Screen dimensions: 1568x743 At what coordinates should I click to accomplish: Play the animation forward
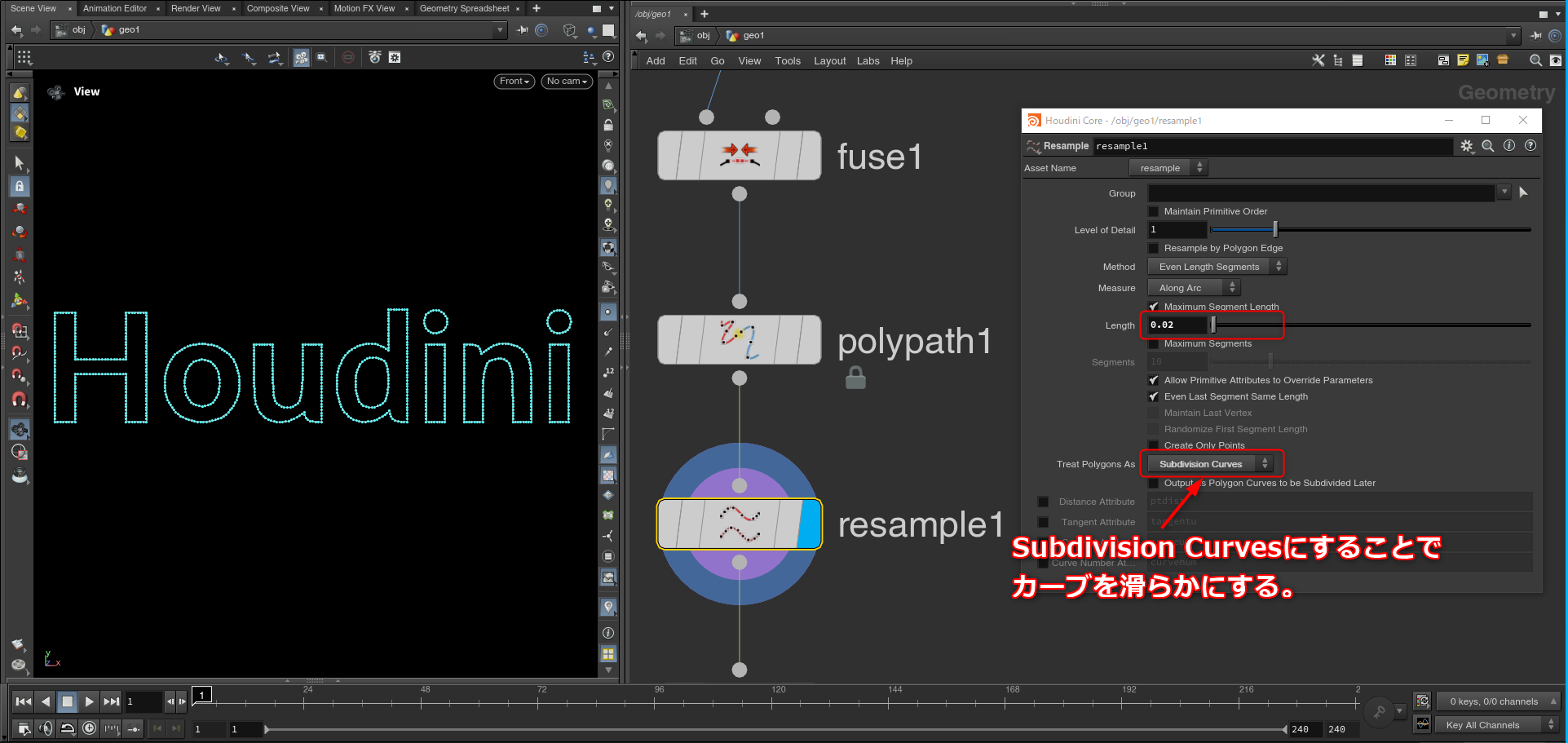point(90,701)
